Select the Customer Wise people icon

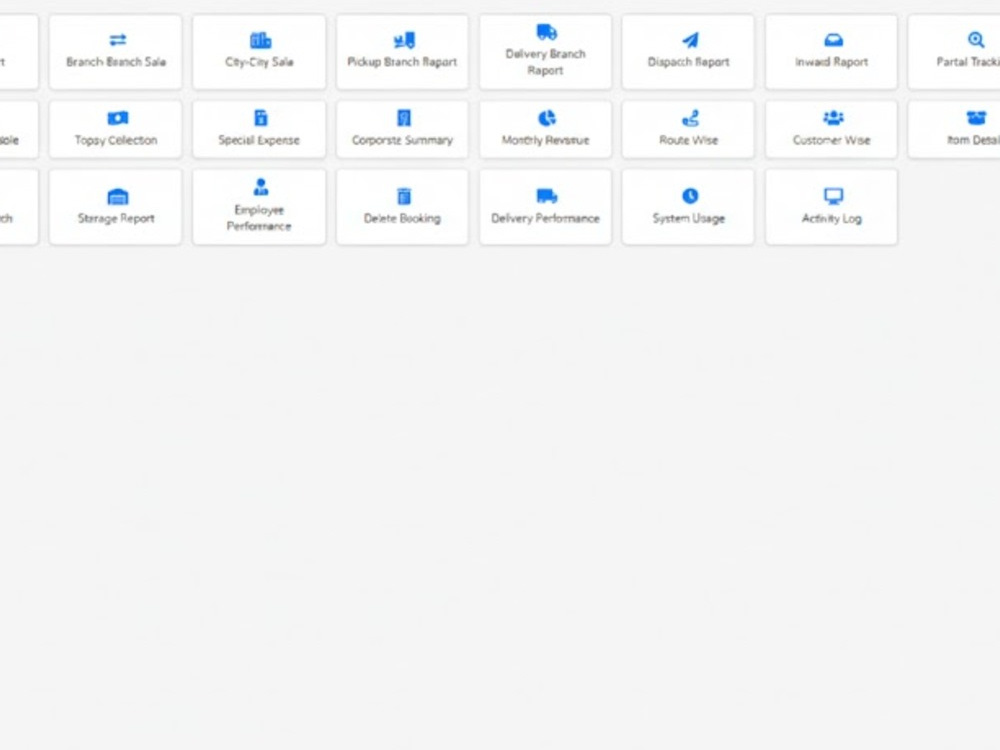[833, 118]
